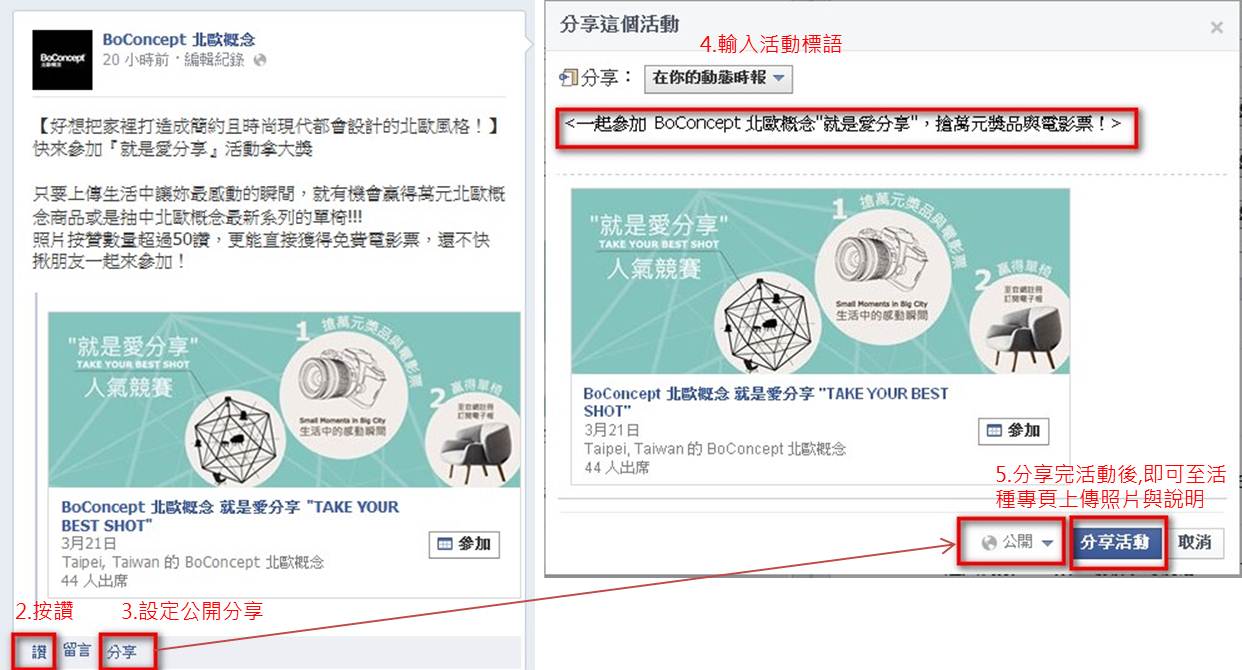The width and height of the screenshot is (1242, 670).
Task: Click the 參加 button inside the share dialog
Action: point(1014,431)
